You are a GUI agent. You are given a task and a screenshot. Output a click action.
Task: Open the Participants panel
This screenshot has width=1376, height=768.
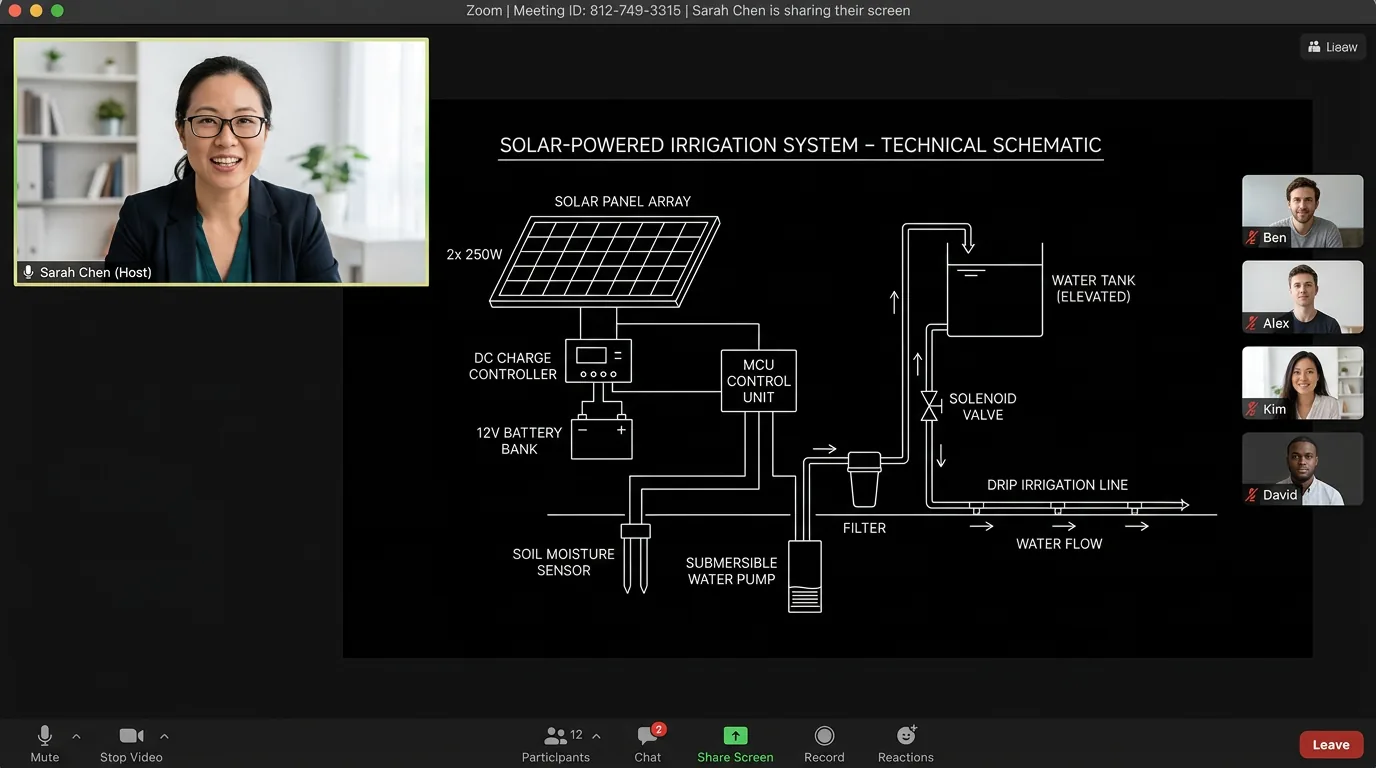click(556, 744)
